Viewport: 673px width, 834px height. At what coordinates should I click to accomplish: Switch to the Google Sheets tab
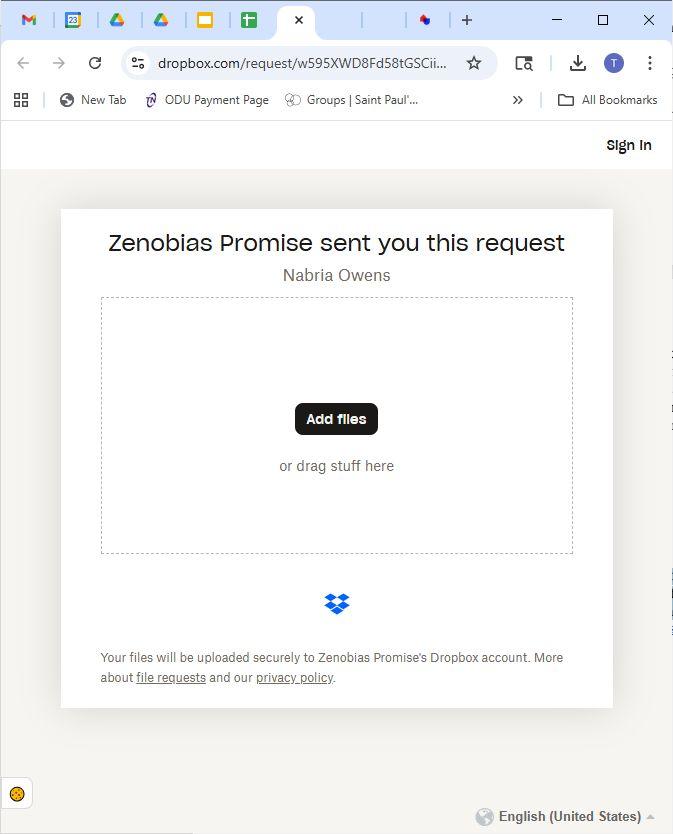249,20
